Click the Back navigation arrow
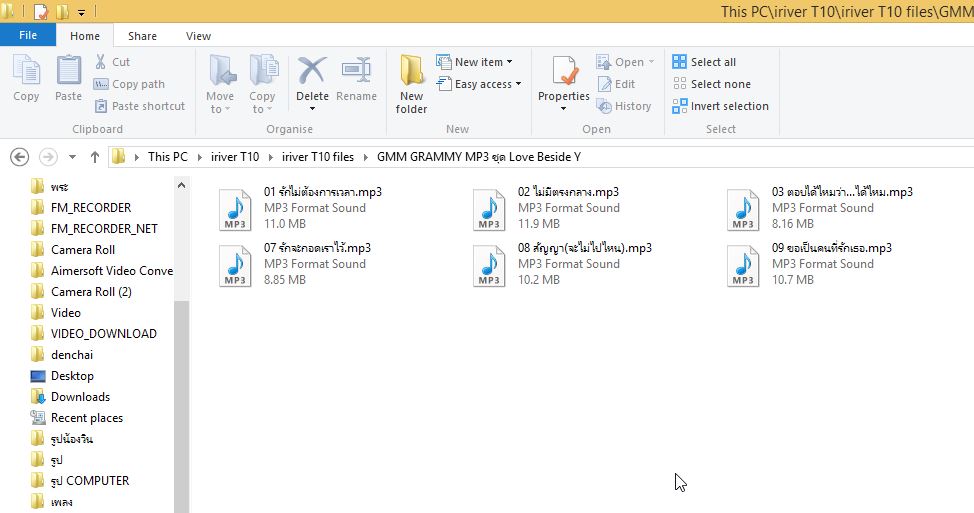The height and width of the screenshot is (513, 974). click(x=18, y=157)
